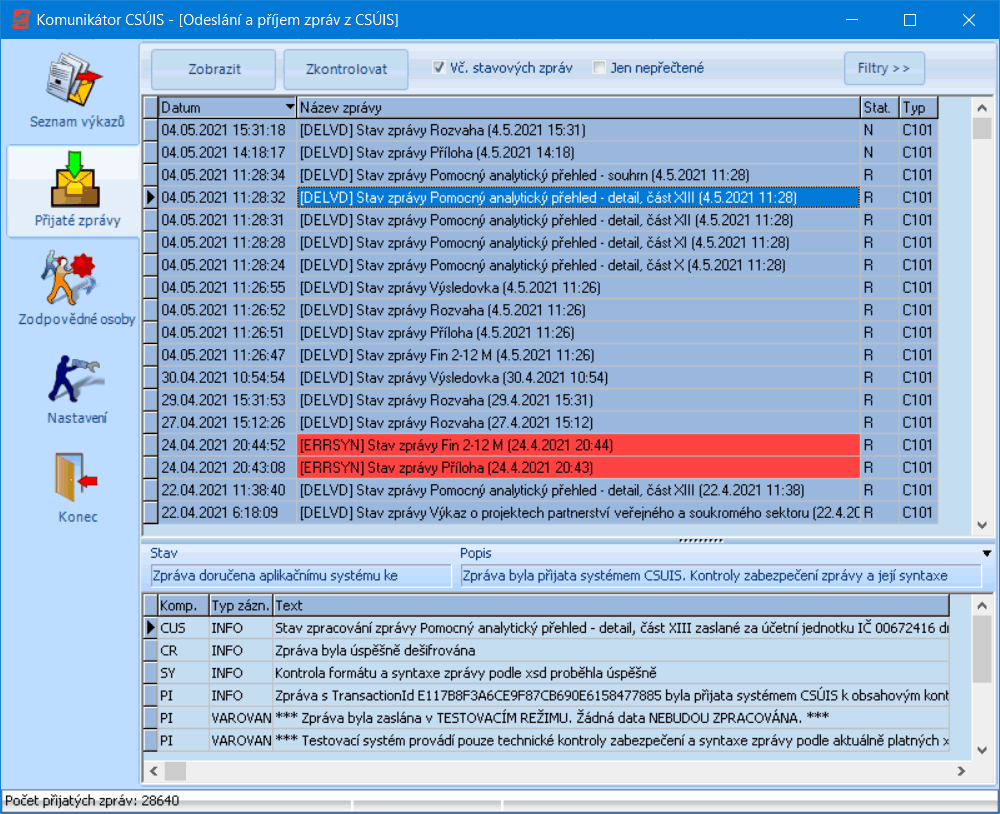This screenshot has width=1000, height=814.
Task: Open Nastavení settings icon
Action: 75,378
